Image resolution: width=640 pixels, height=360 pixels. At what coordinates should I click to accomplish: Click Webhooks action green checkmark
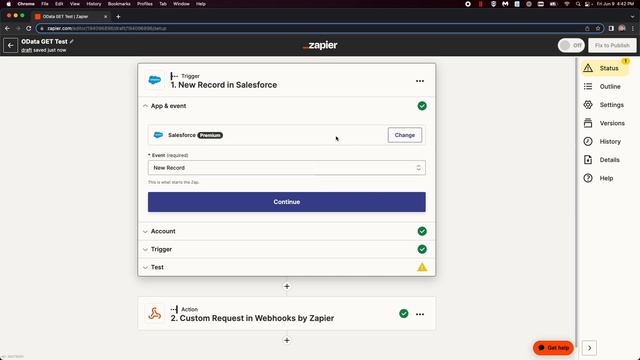pyautogui.click(x=404, y=313)
